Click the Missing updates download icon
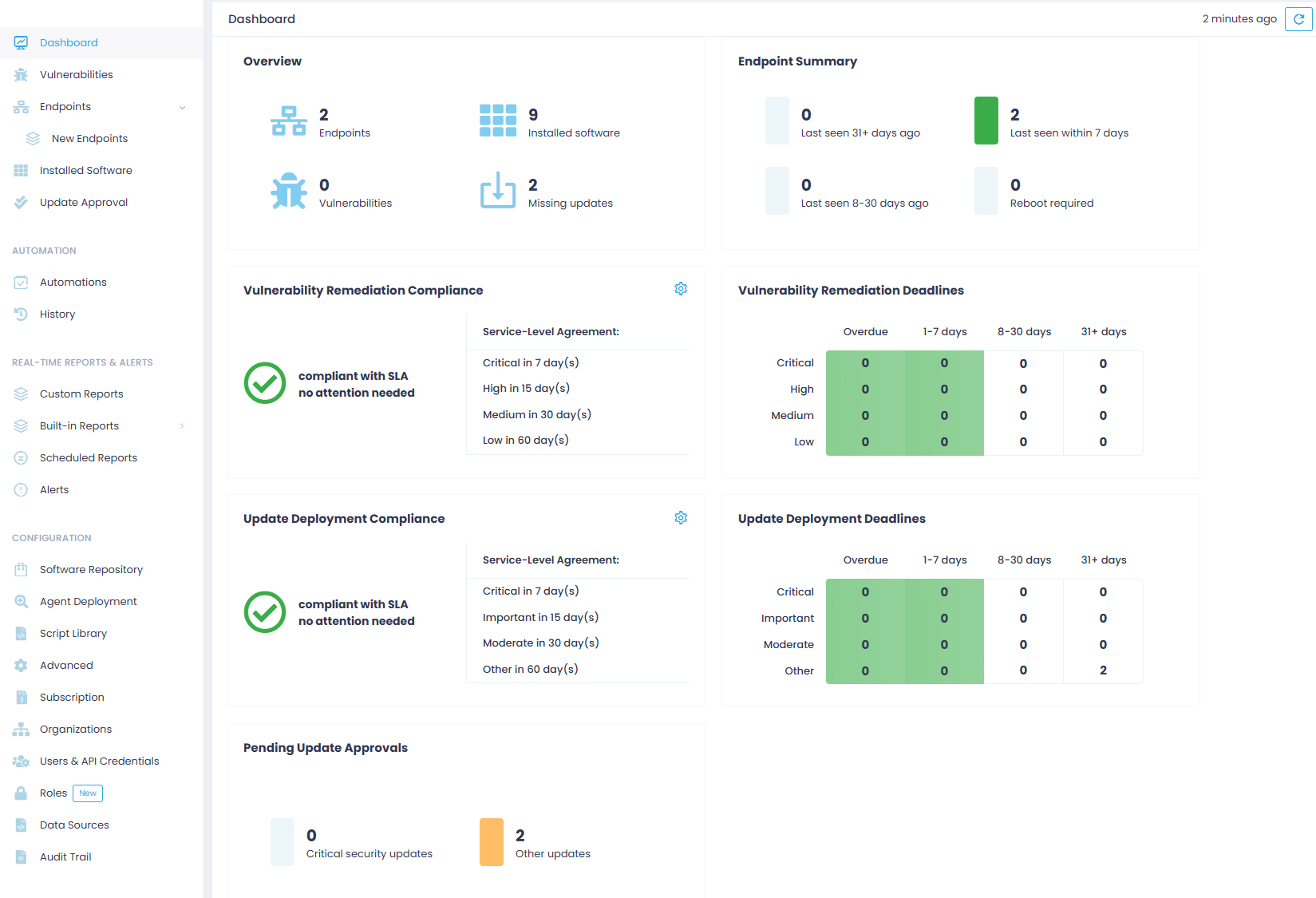This screenshot has width=1316, height=898. (x=498, y=191)
